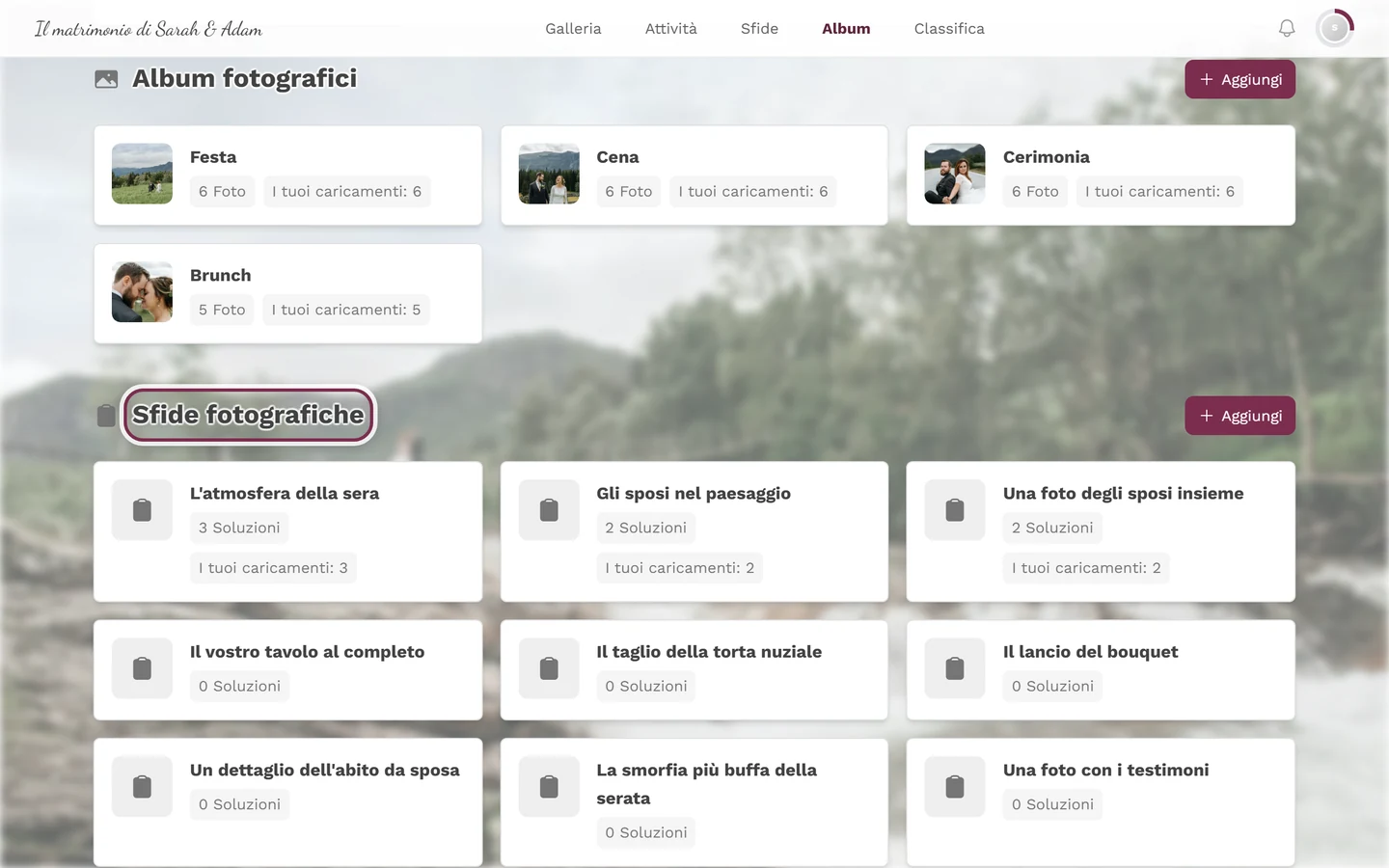
Task: Click clipboard icon of Il taglio della torta nuziale
Action: pyautogui.click(x=549, y=668)
